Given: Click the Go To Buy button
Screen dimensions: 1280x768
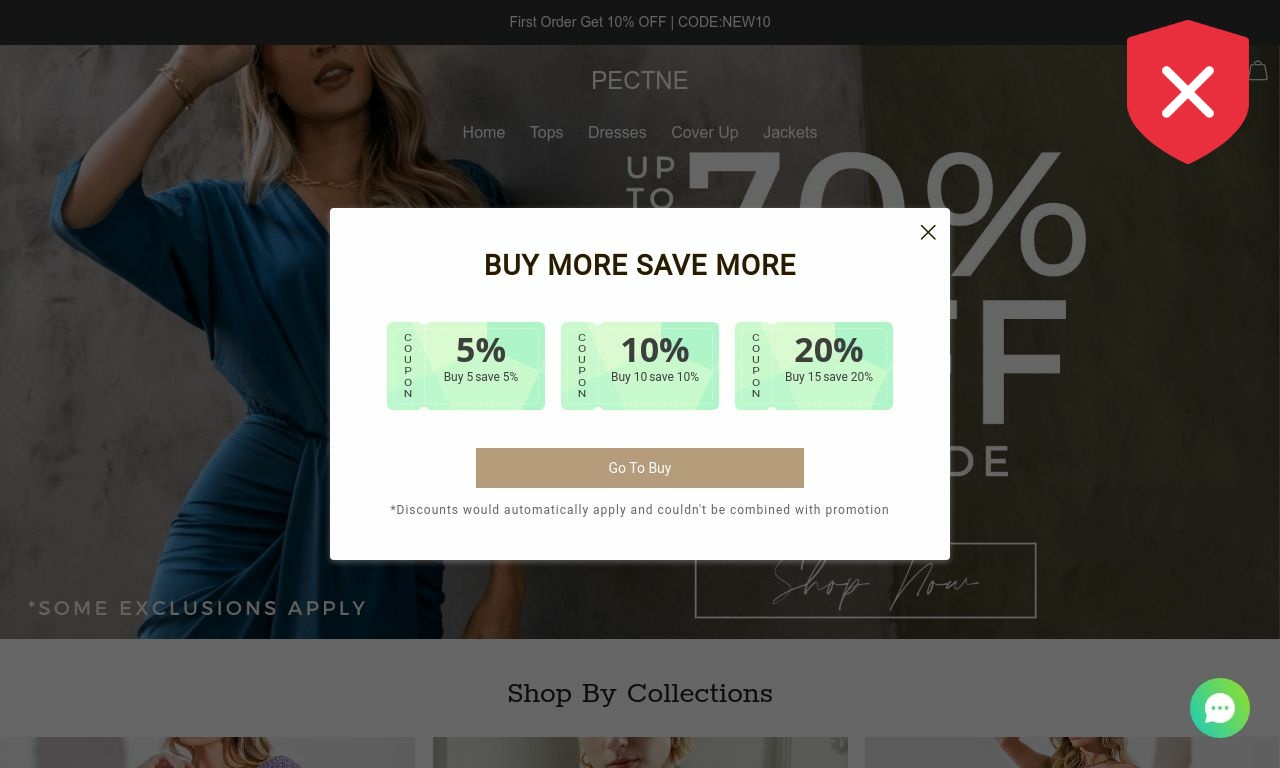Looking at the screenshot, I should coord(640,468).
